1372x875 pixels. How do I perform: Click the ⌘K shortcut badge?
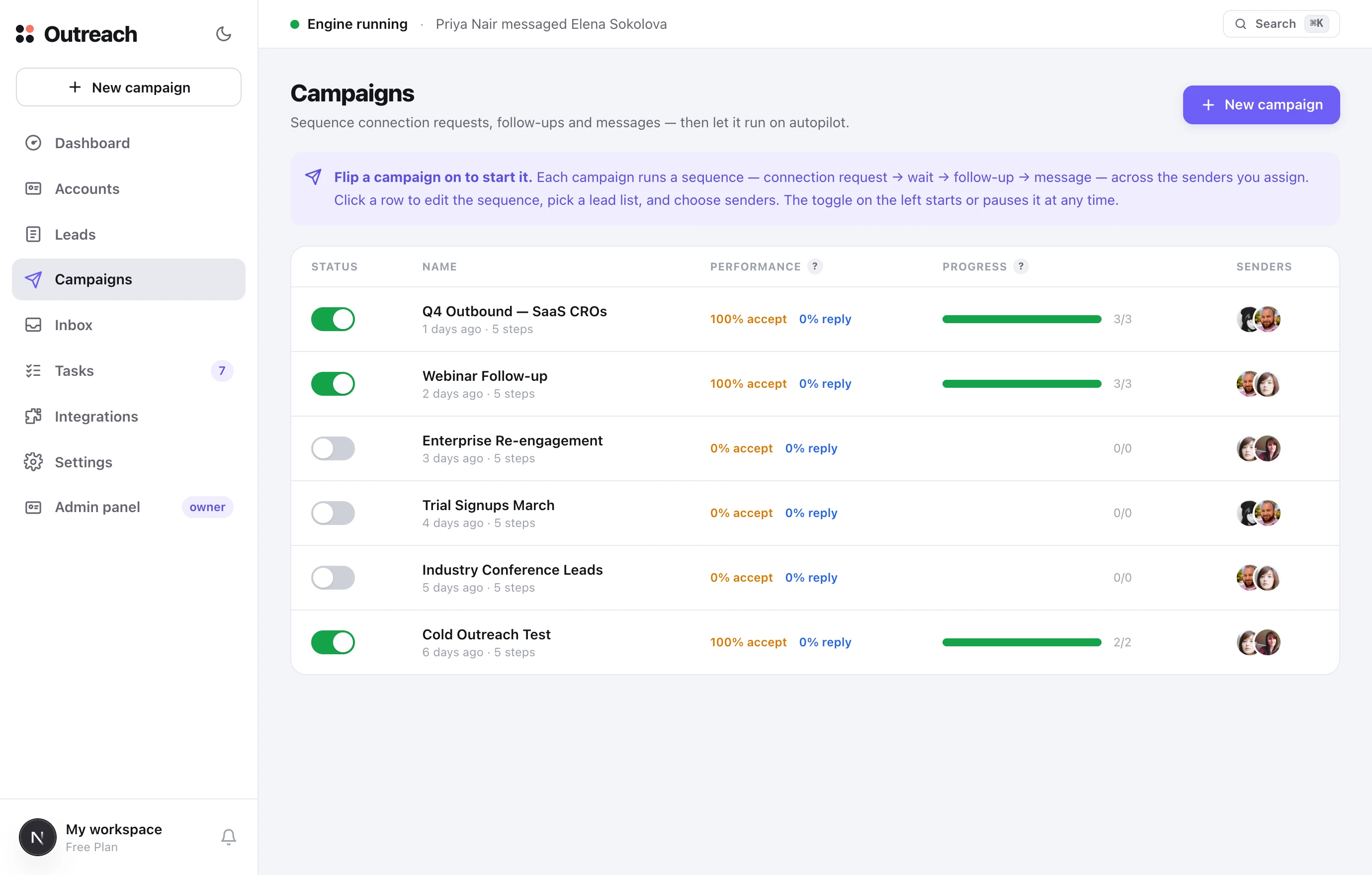[x=1317, y=24]
